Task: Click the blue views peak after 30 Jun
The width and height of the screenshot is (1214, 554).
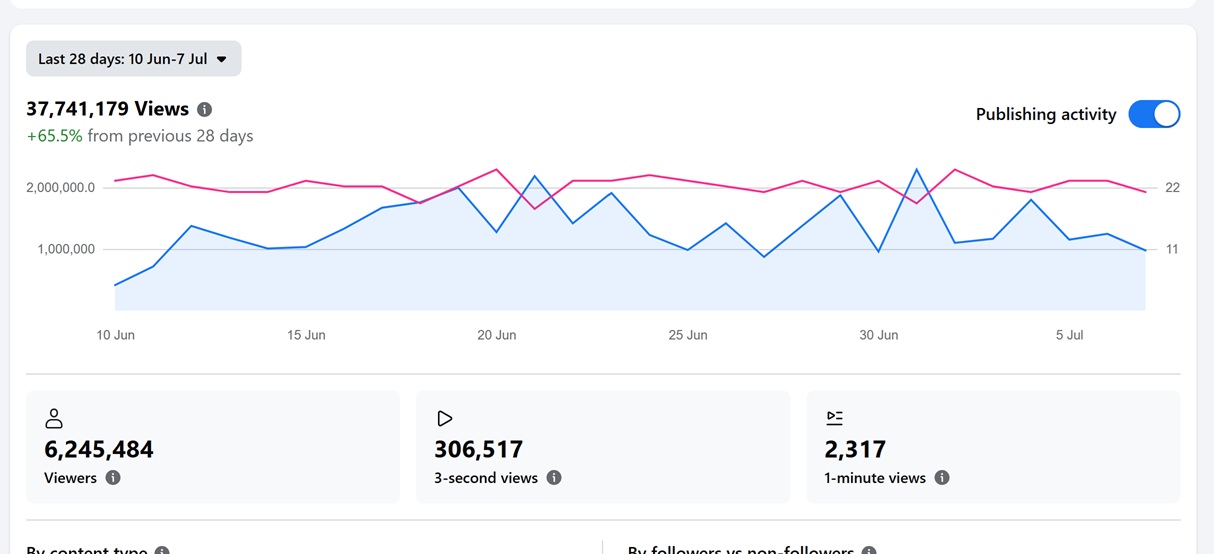Action: pos(917,169)
